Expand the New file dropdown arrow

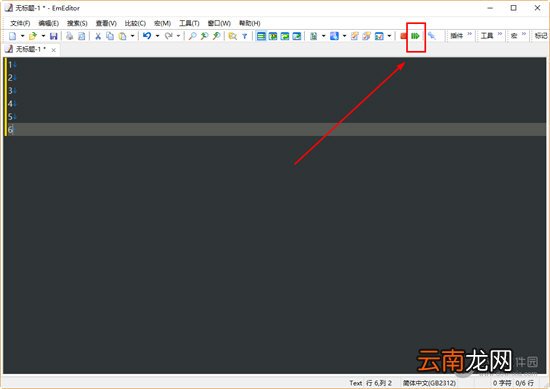[22, 36]
